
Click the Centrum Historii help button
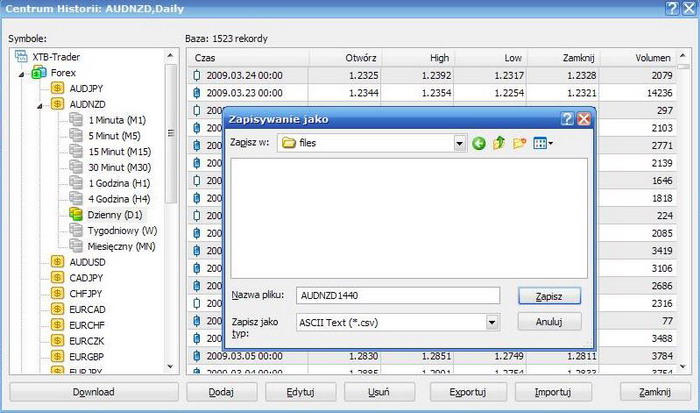pyautogui.click(x=672, y=8)
